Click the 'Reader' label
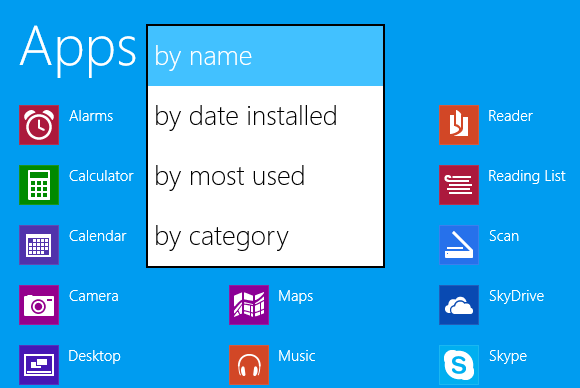 [510, 116]
